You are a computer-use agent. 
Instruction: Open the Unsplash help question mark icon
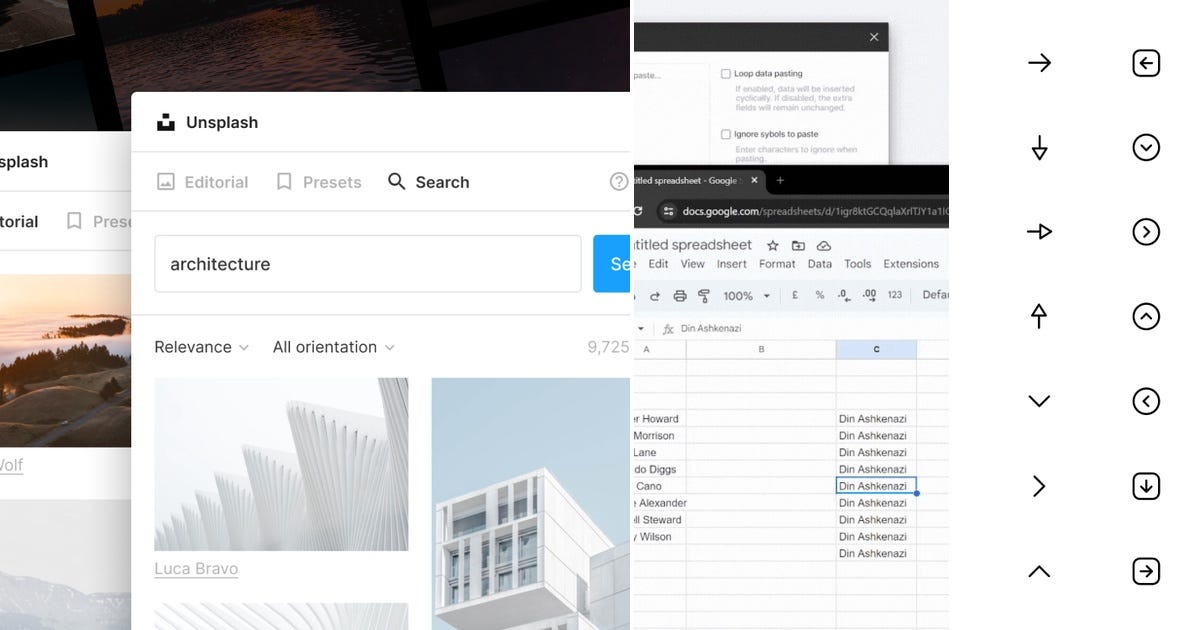coord(620,181)
